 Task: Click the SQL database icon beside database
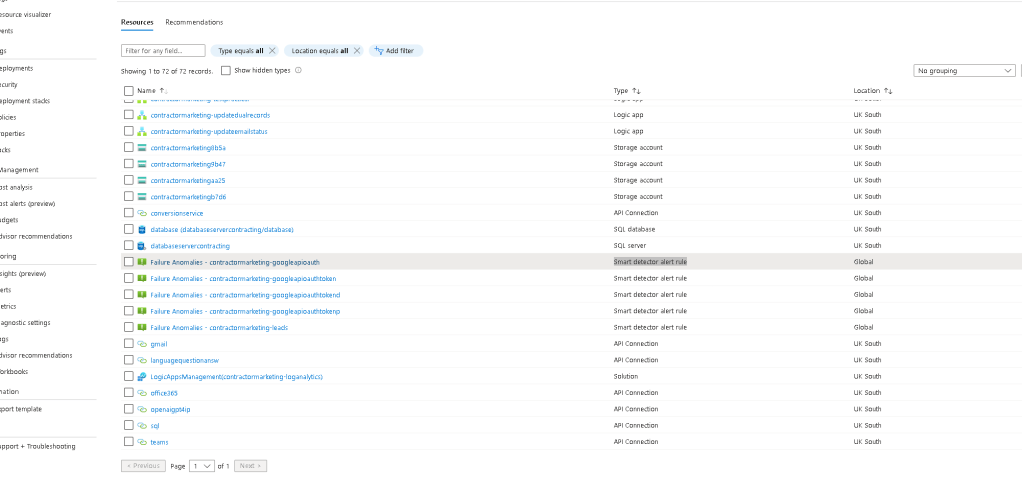pyautogui.click(x=141, y=229)
